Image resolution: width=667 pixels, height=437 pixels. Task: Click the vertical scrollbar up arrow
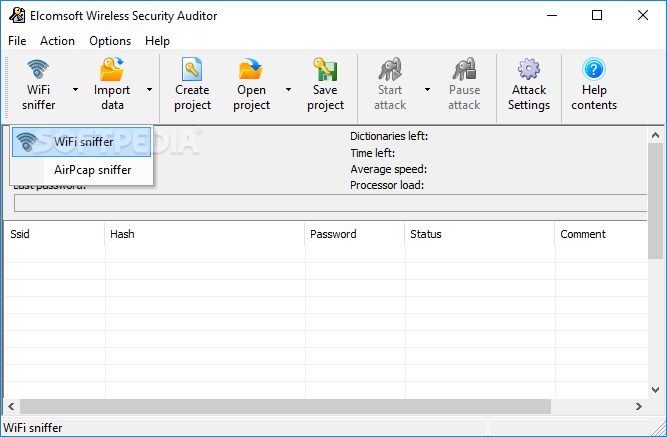click(x=656, y=135)
